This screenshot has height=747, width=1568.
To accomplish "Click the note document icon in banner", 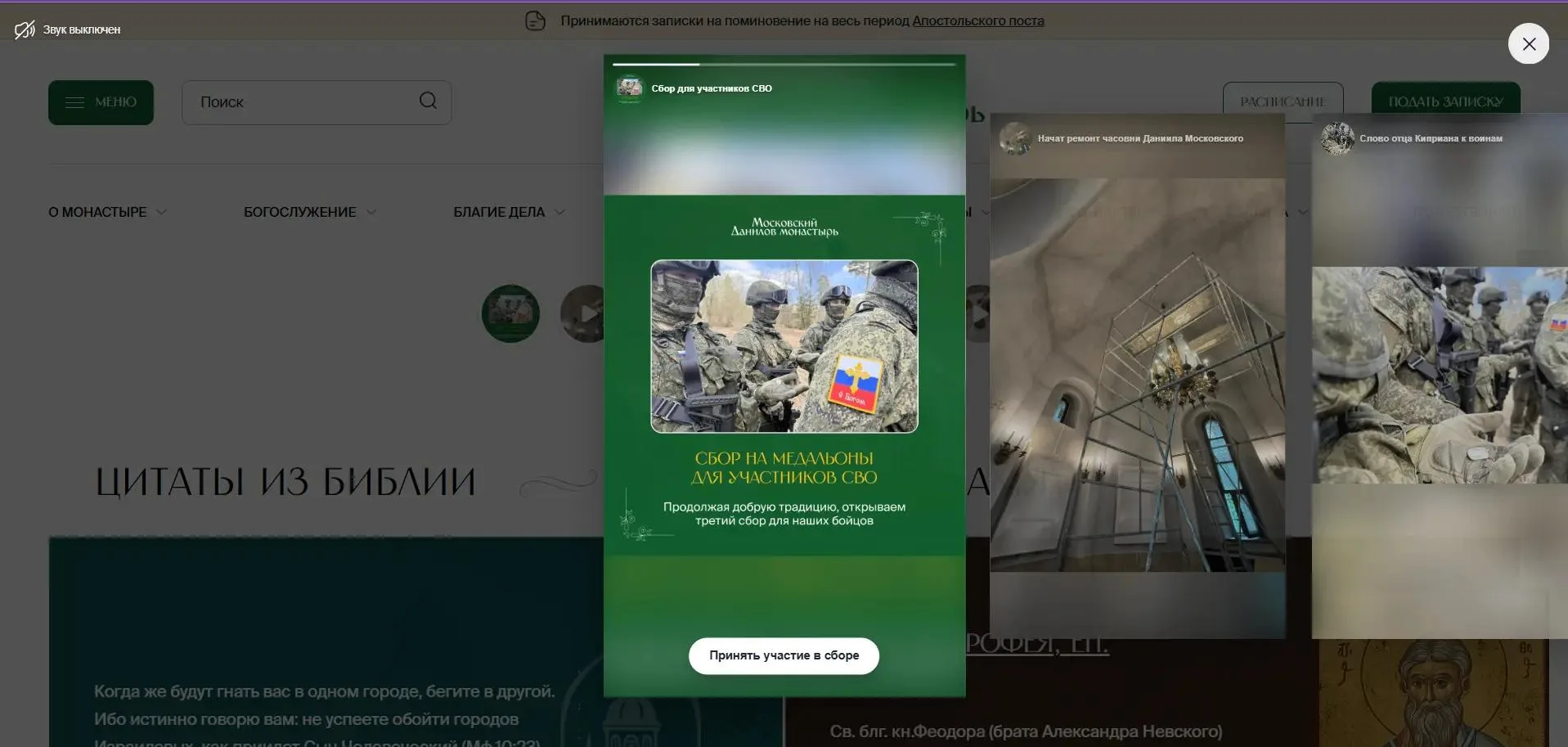I will click(x=535, y=21).
